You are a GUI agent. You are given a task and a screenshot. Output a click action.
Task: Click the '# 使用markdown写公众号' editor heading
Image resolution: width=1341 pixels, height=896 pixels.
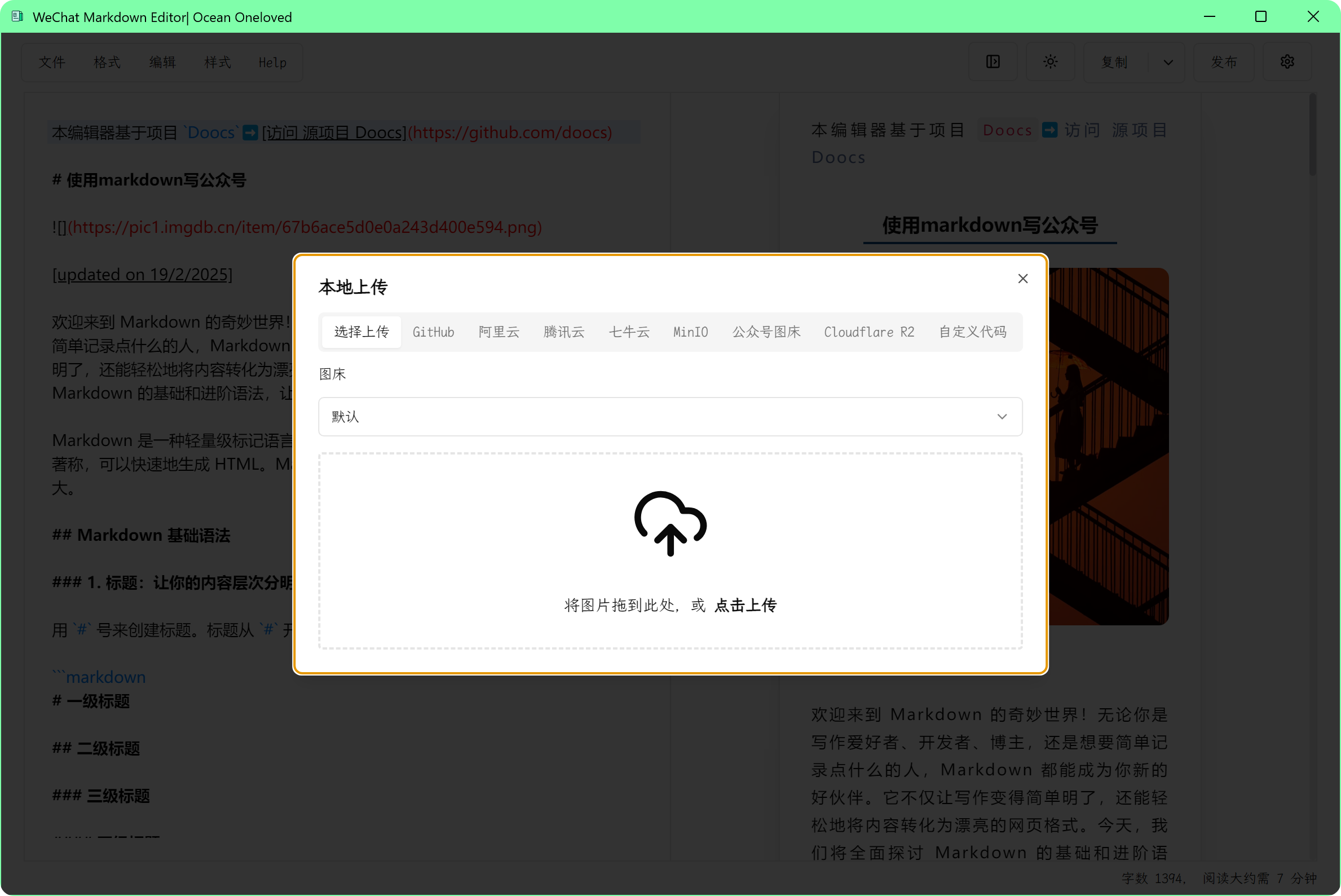149,180
